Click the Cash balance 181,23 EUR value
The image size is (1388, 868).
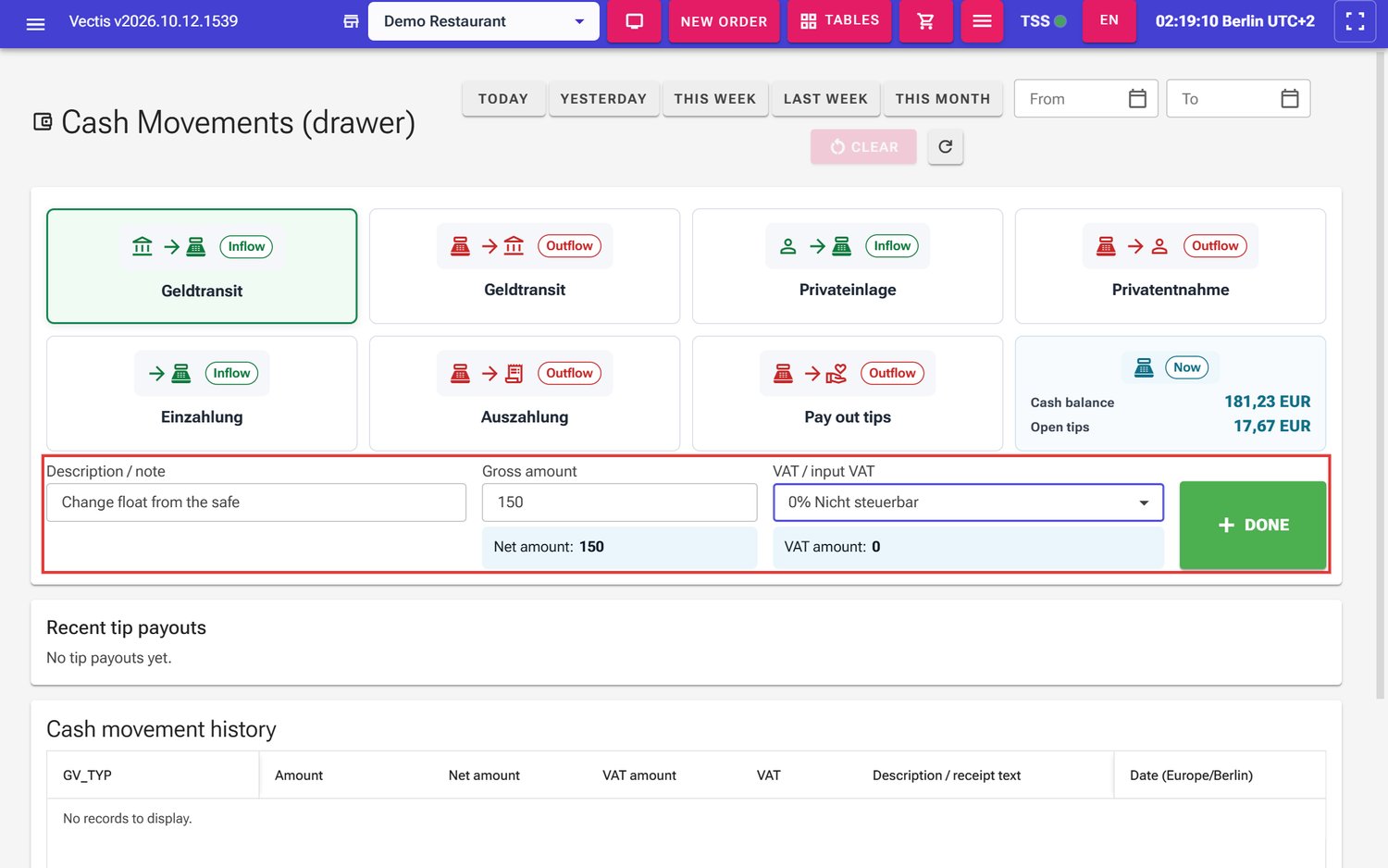pos(1267,402)
